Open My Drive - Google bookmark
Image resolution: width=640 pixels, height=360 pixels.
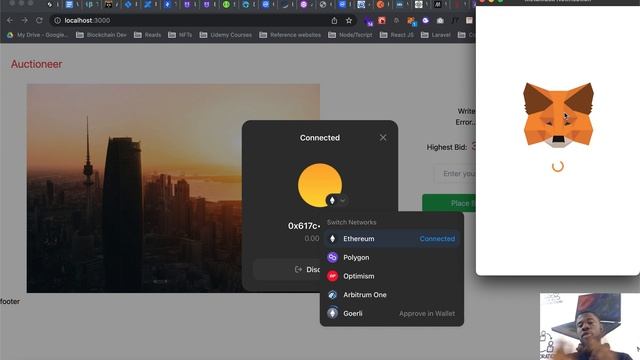click(x=37, y=35)
